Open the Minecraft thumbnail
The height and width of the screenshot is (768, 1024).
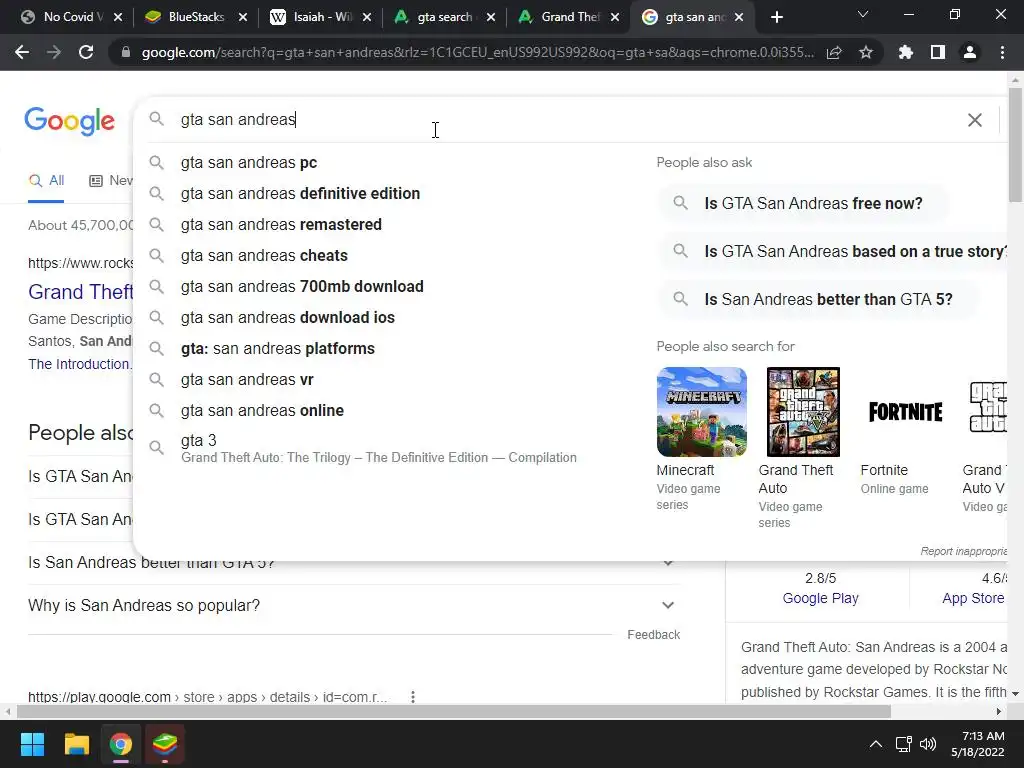tap(701, 412)
